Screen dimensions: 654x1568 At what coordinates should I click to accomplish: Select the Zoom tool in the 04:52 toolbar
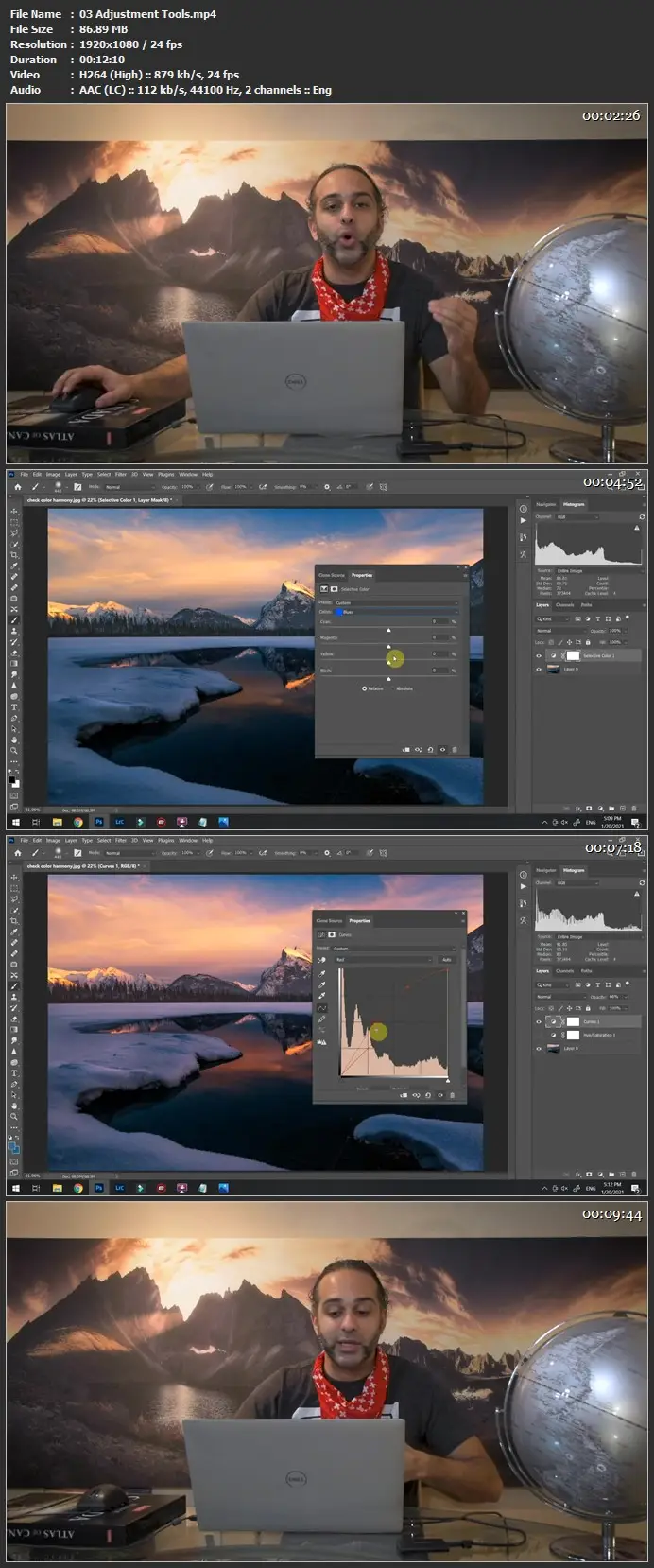tap(13, 751)
